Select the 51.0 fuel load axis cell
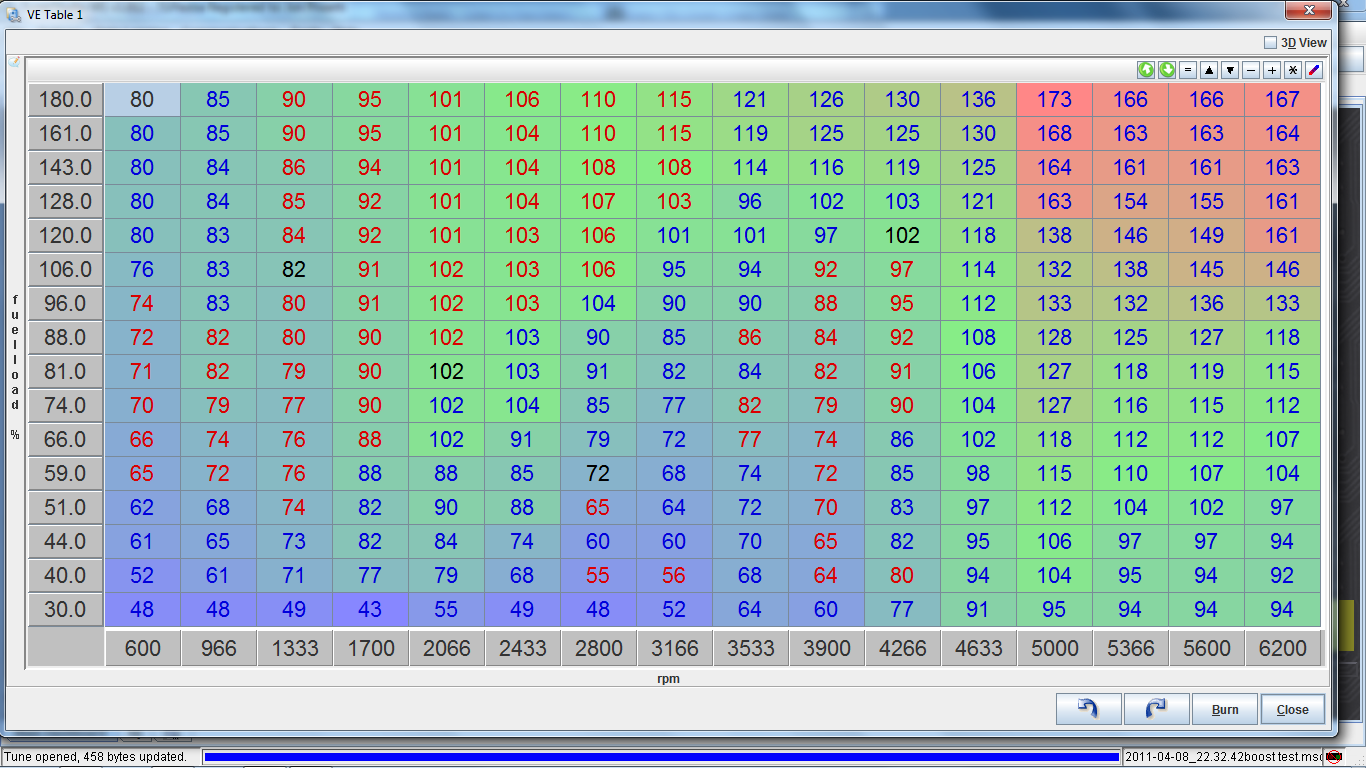 [66, 507]
